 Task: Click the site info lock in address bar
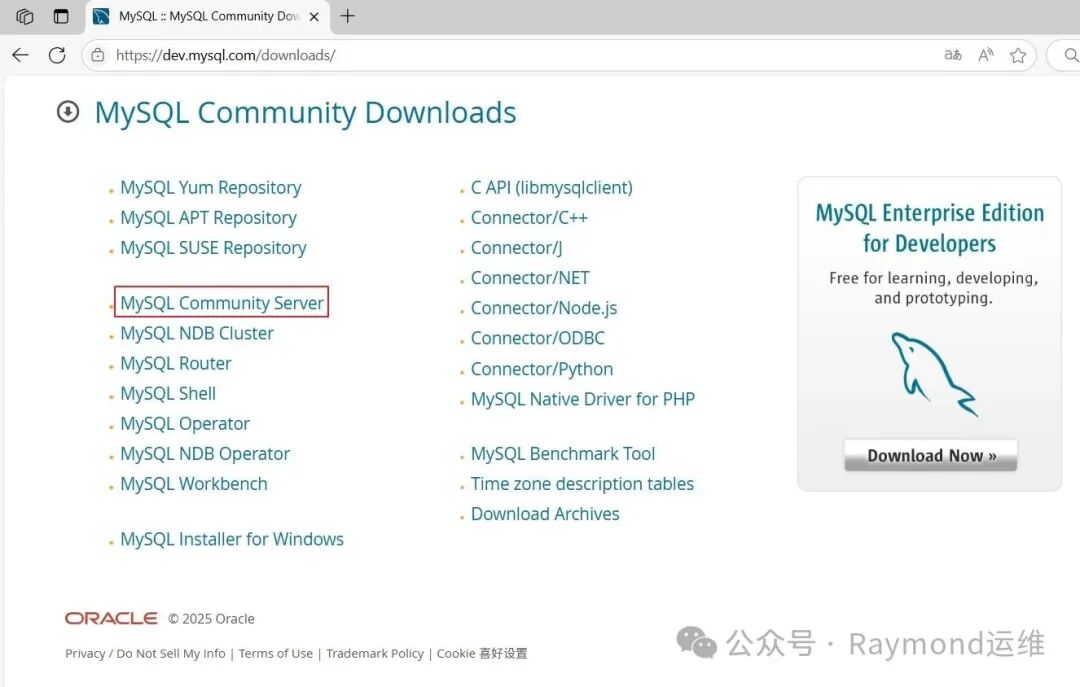(x=97, y=55)
